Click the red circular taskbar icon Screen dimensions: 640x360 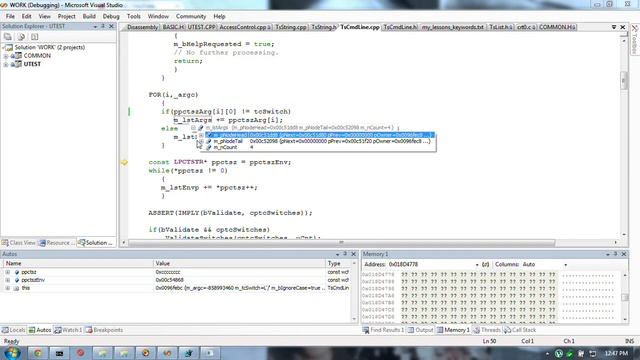point(81,353)
